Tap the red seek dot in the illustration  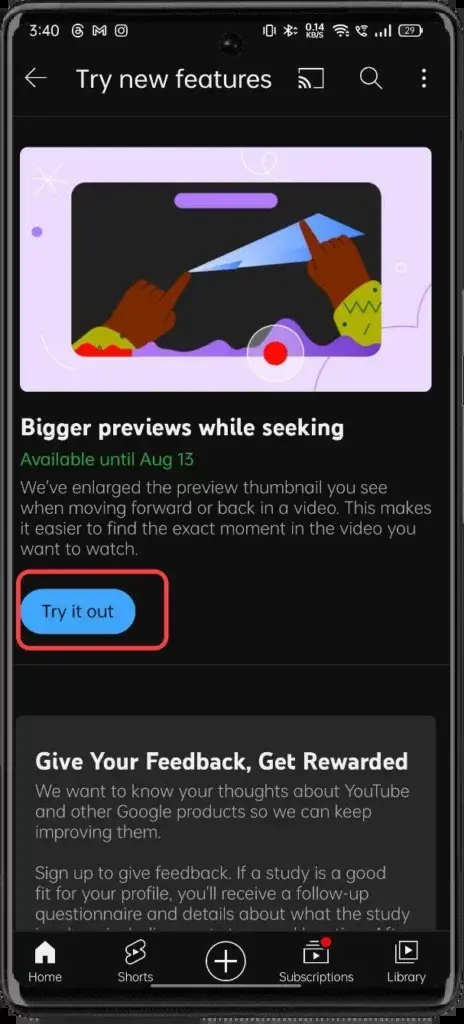coord(275,353)
